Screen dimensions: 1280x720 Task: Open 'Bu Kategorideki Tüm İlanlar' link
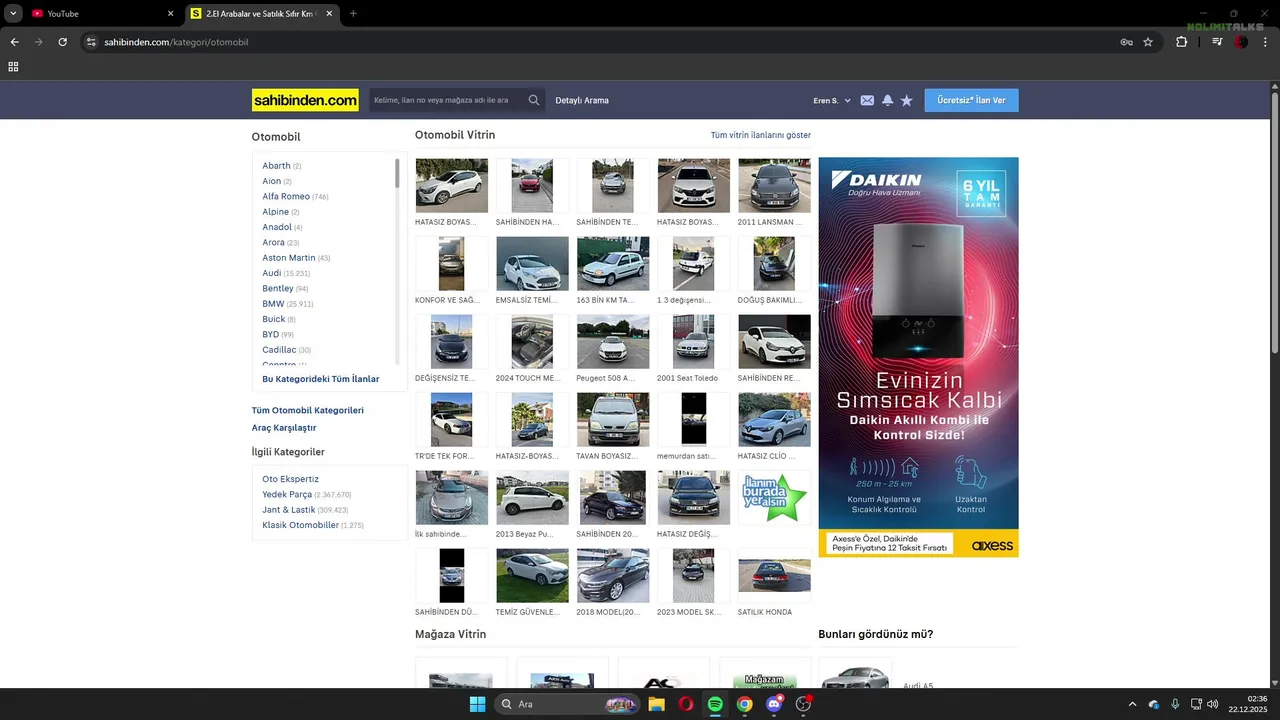[321, 379]
